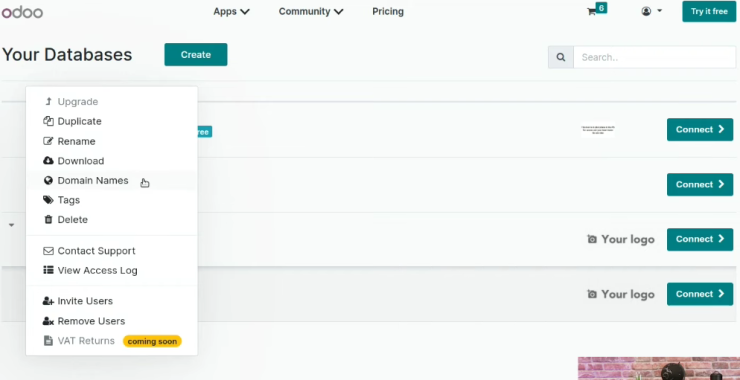
Task: Toggle the database row dropdown caret
Action: (x=11, y=225)
